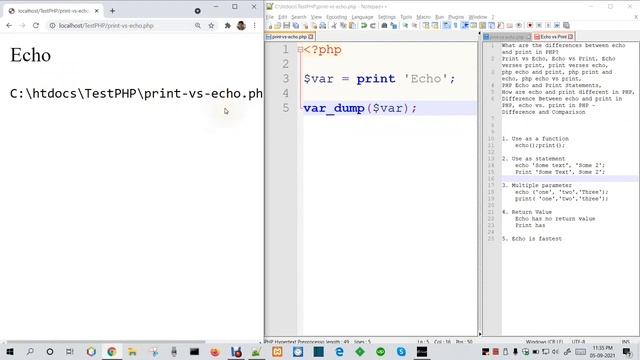Open the Language menu in Notepad++
This screenshot has height=360, width=640.
click(362, 17)
